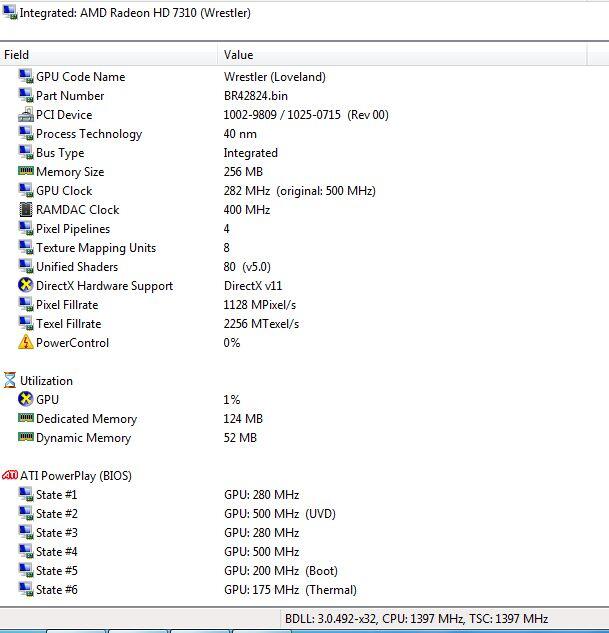This screenshot has width=609, height=633.
Task: Click the State #2 row icon
Action: [x=26, y=514]
